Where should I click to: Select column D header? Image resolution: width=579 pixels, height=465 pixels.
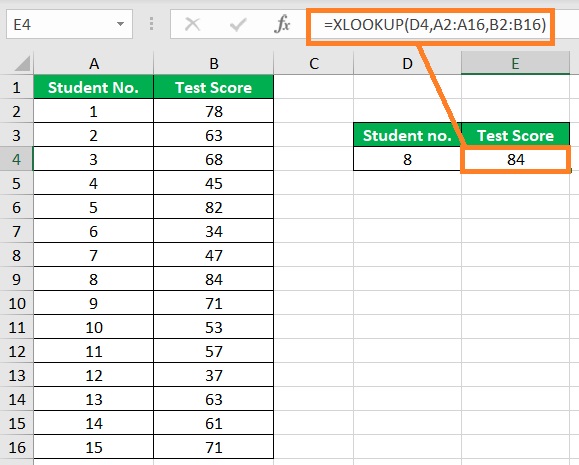[x=407, y=64]
